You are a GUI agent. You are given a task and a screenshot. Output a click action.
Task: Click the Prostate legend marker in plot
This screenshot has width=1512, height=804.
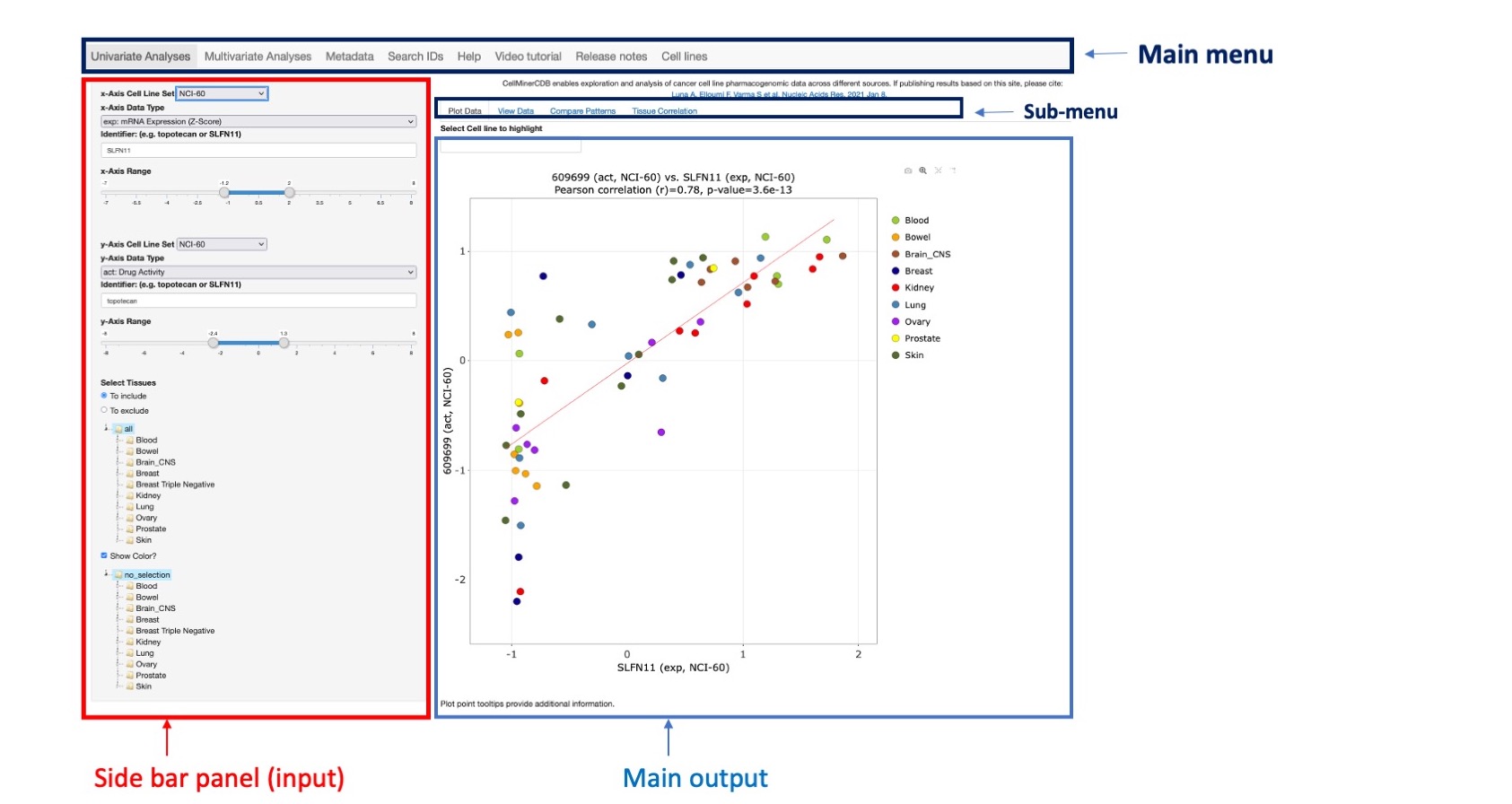(x=896, y=339)
